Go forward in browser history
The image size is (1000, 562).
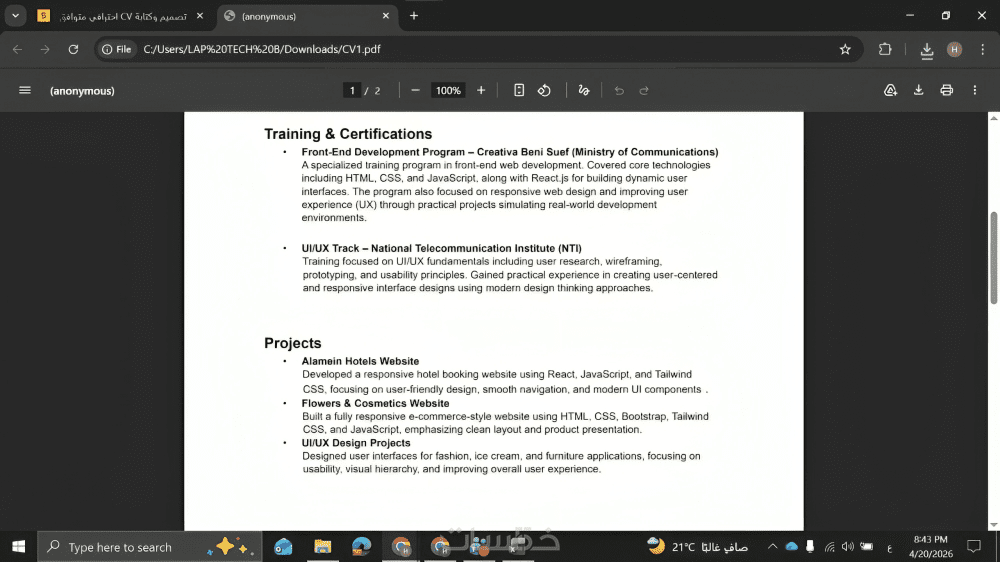pos(45,49)
